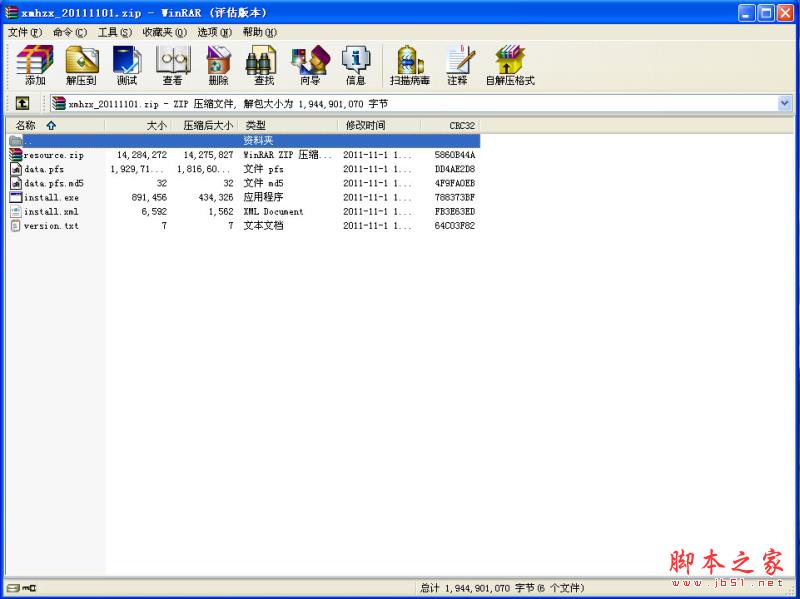Click the 删除 (Delete) toolbar icon
The image size is (800, 599).
click(218, 64)
